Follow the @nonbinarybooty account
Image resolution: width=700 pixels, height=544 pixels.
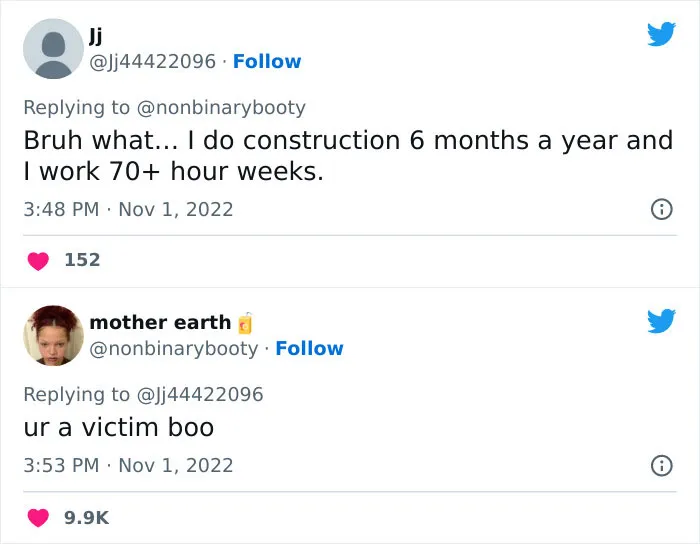[309, 349]
